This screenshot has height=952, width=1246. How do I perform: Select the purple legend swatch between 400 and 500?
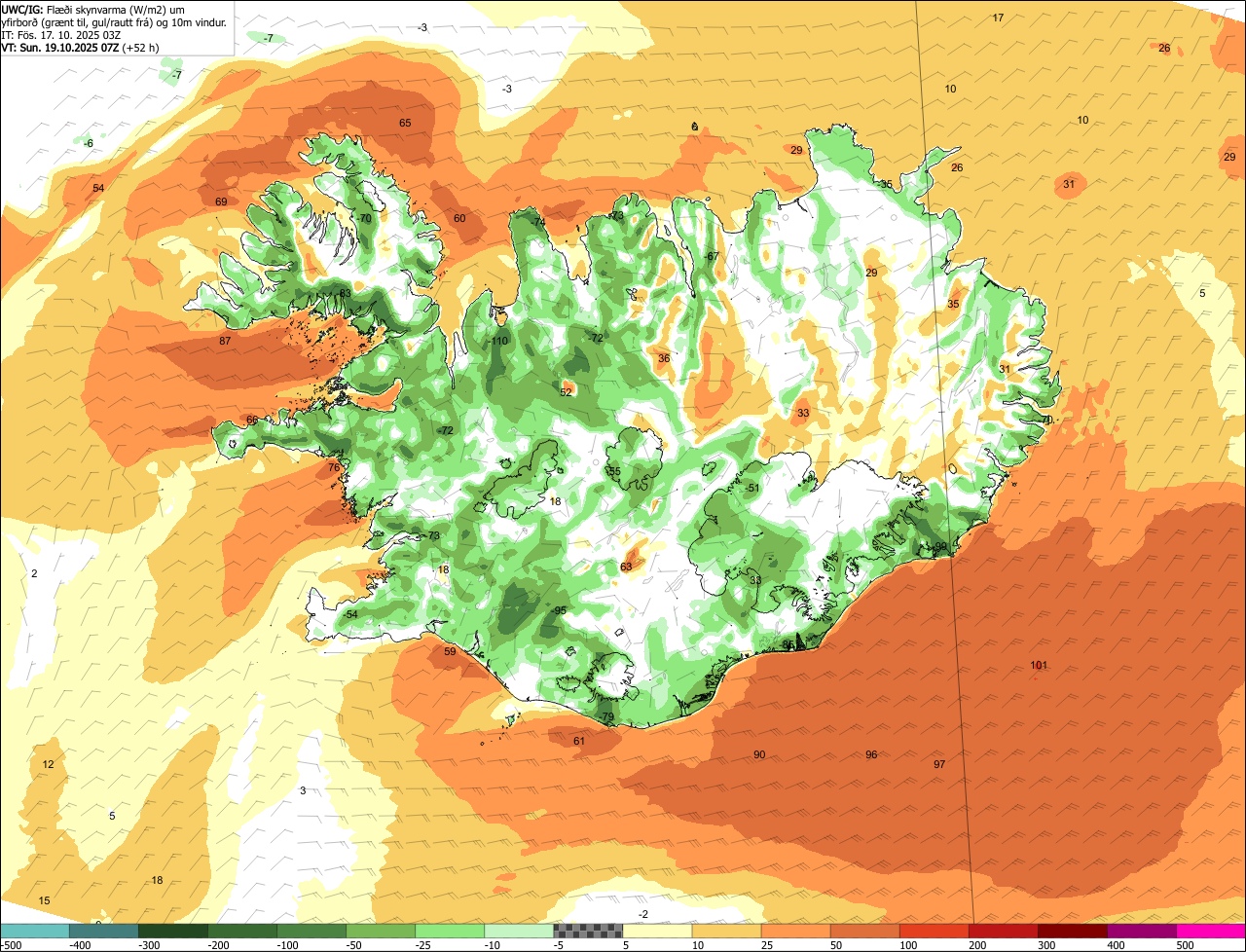[x=1142, y=931]
